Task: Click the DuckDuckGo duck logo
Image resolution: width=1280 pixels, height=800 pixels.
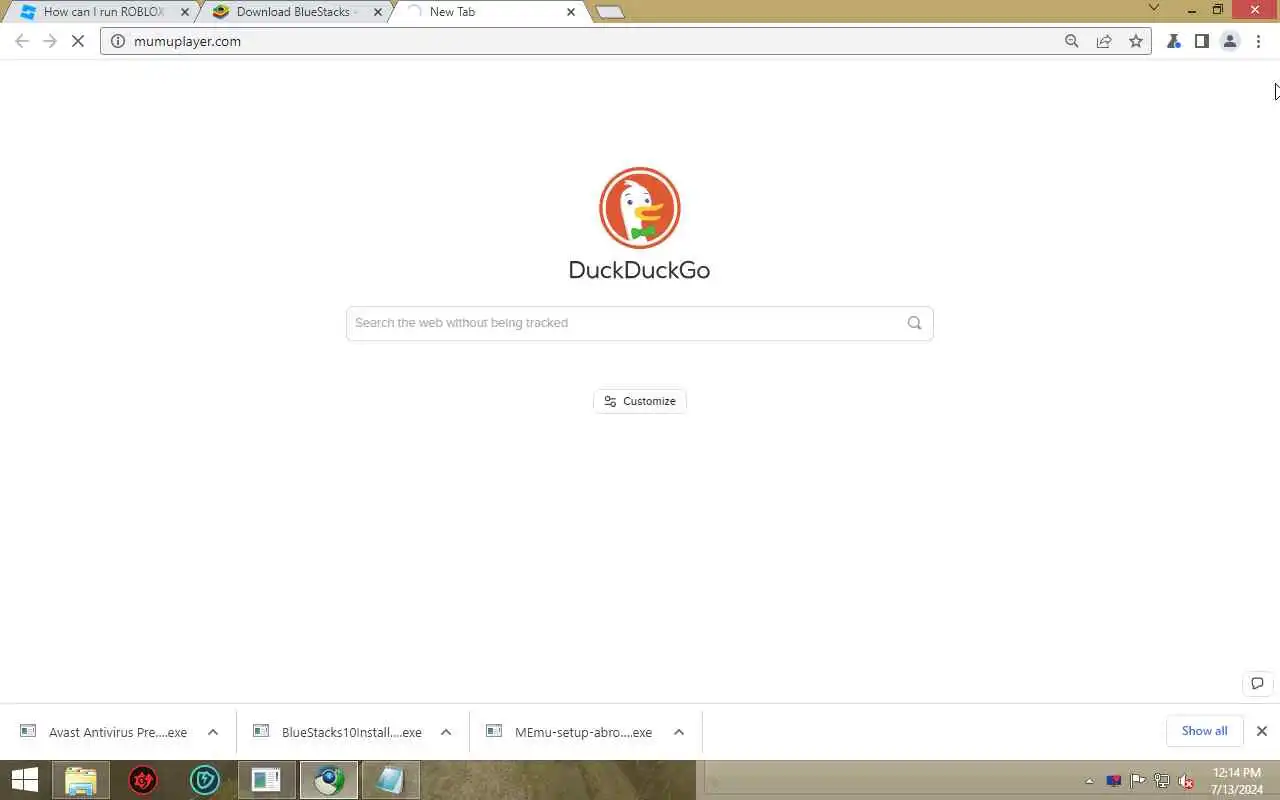Action: click(640, 208)
